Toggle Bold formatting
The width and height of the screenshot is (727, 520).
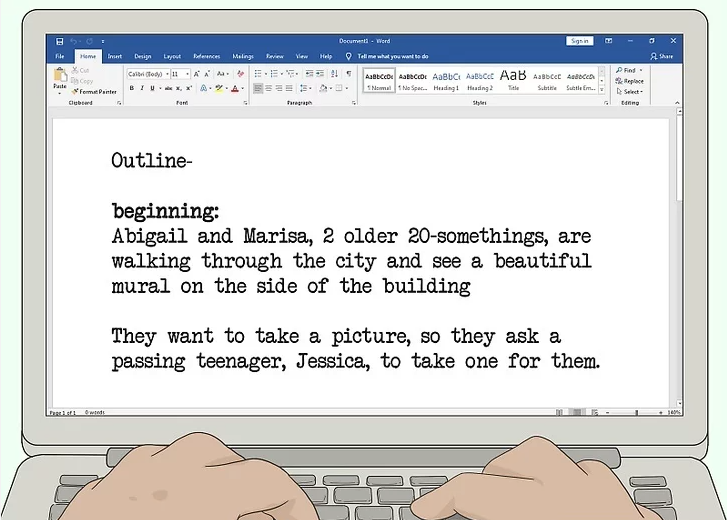pyautogui.click(x=132, y=88)
